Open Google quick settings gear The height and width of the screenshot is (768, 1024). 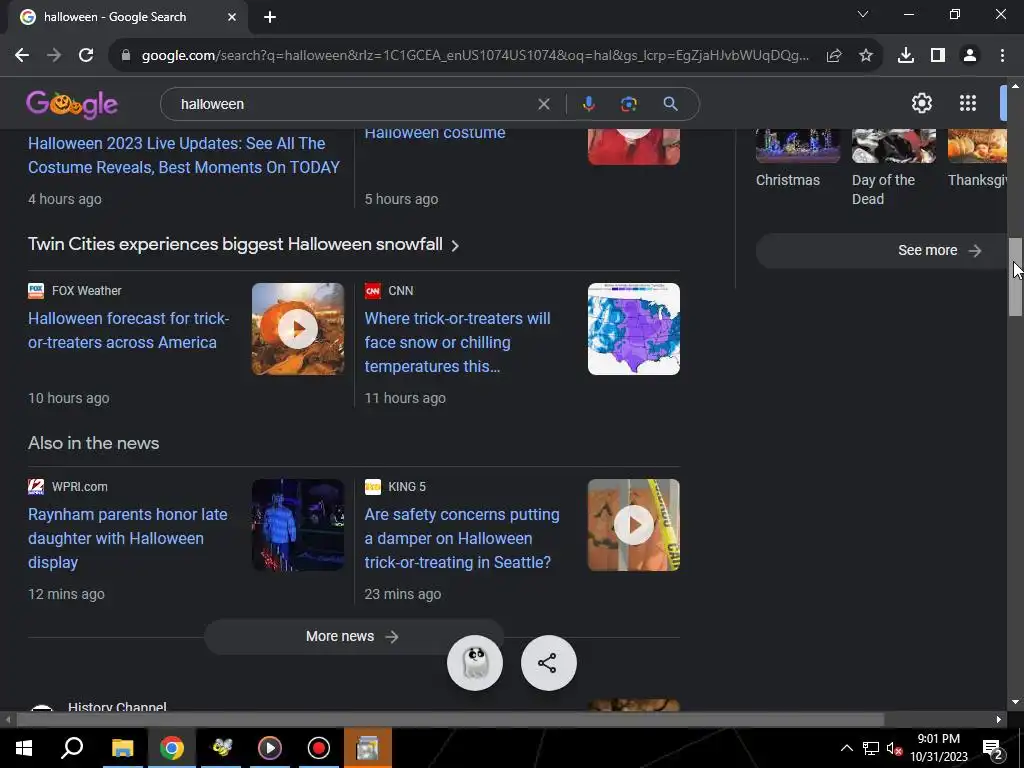[x=921, y=103]
